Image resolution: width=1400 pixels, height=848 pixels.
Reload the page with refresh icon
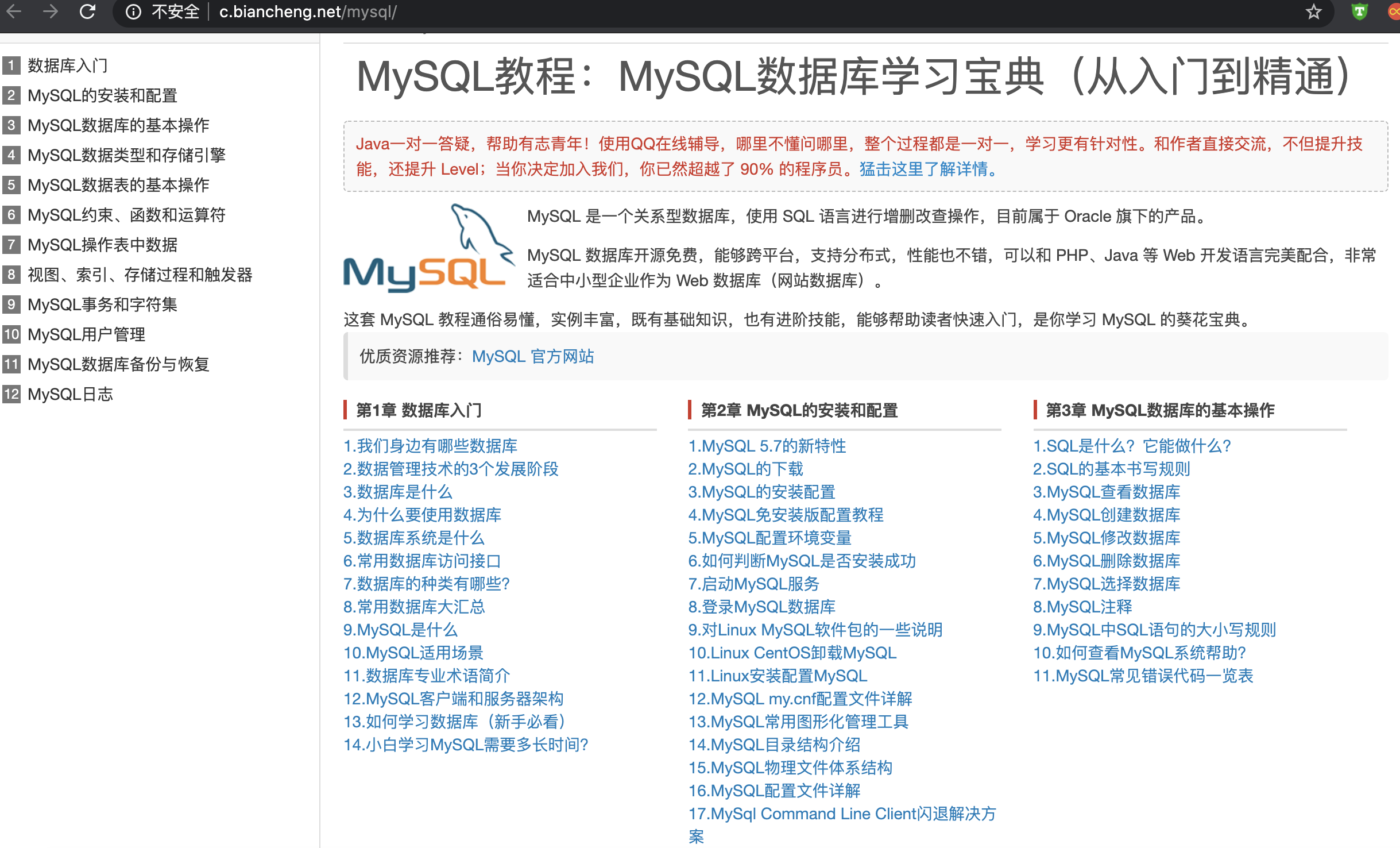point(87,11)
